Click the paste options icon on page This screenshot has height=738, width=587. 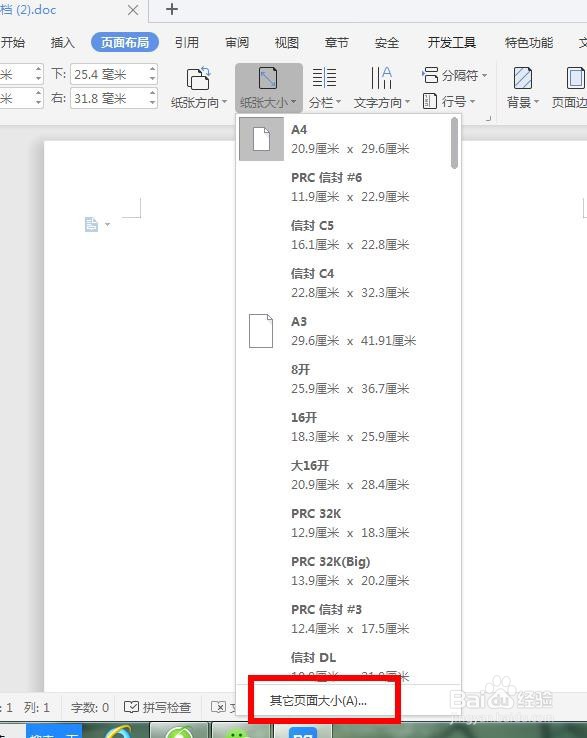click(x=92, y=225)
